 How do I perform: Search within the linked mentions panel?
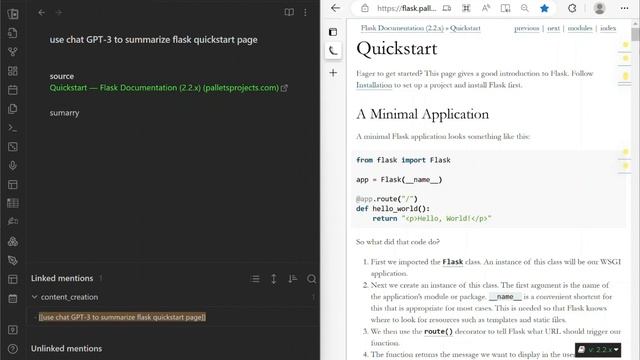coord(311,279)
